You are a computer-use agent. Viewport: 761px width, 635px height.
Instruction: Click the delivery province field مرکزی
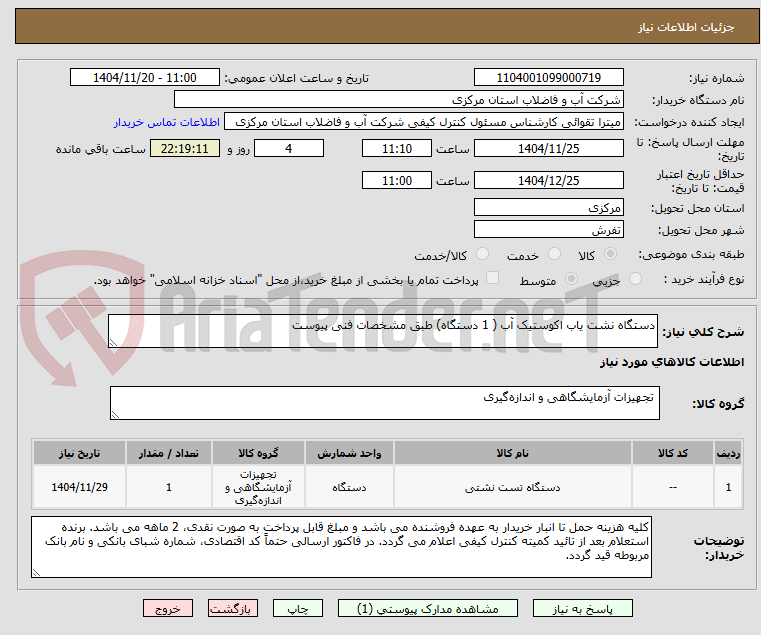tap(548, 208)
